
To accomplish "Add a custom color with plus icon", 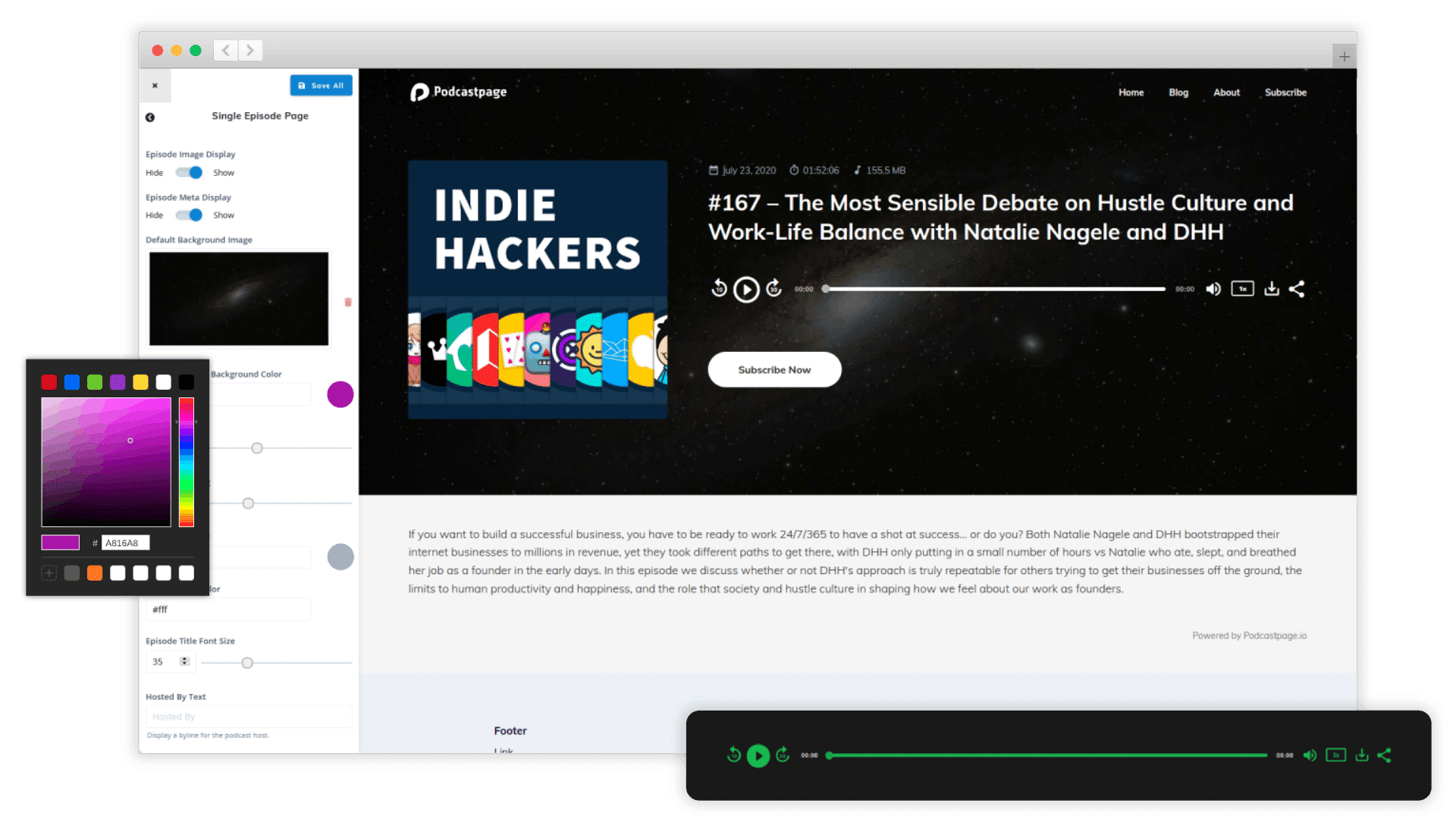I will coord(49,573).
